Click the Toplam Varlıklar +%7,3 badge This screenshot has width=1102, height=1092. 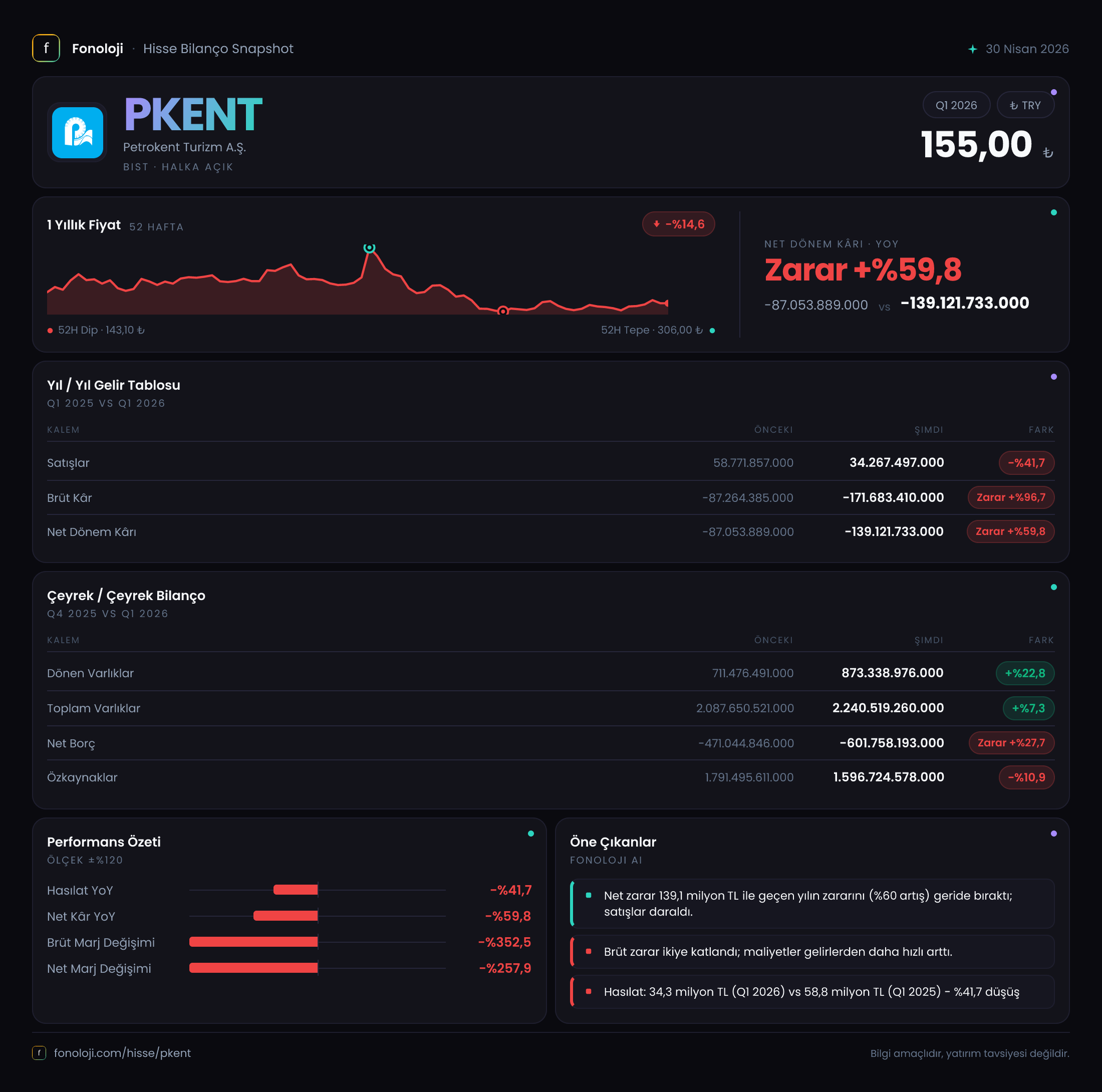click(x=1028, y=708)
